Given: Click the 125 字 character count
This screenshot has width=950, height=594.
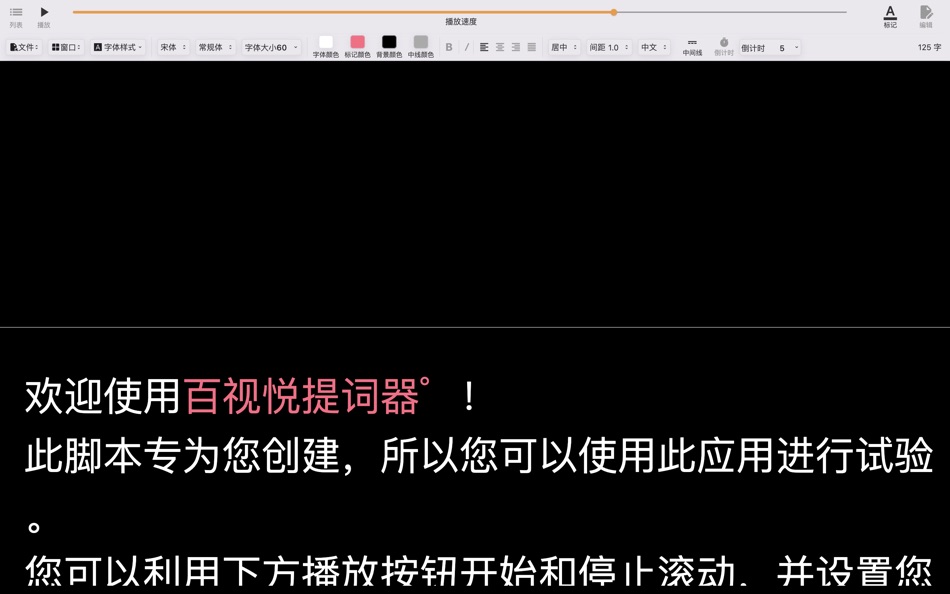Looking at the screenshot, I should [x=929, y=47].
